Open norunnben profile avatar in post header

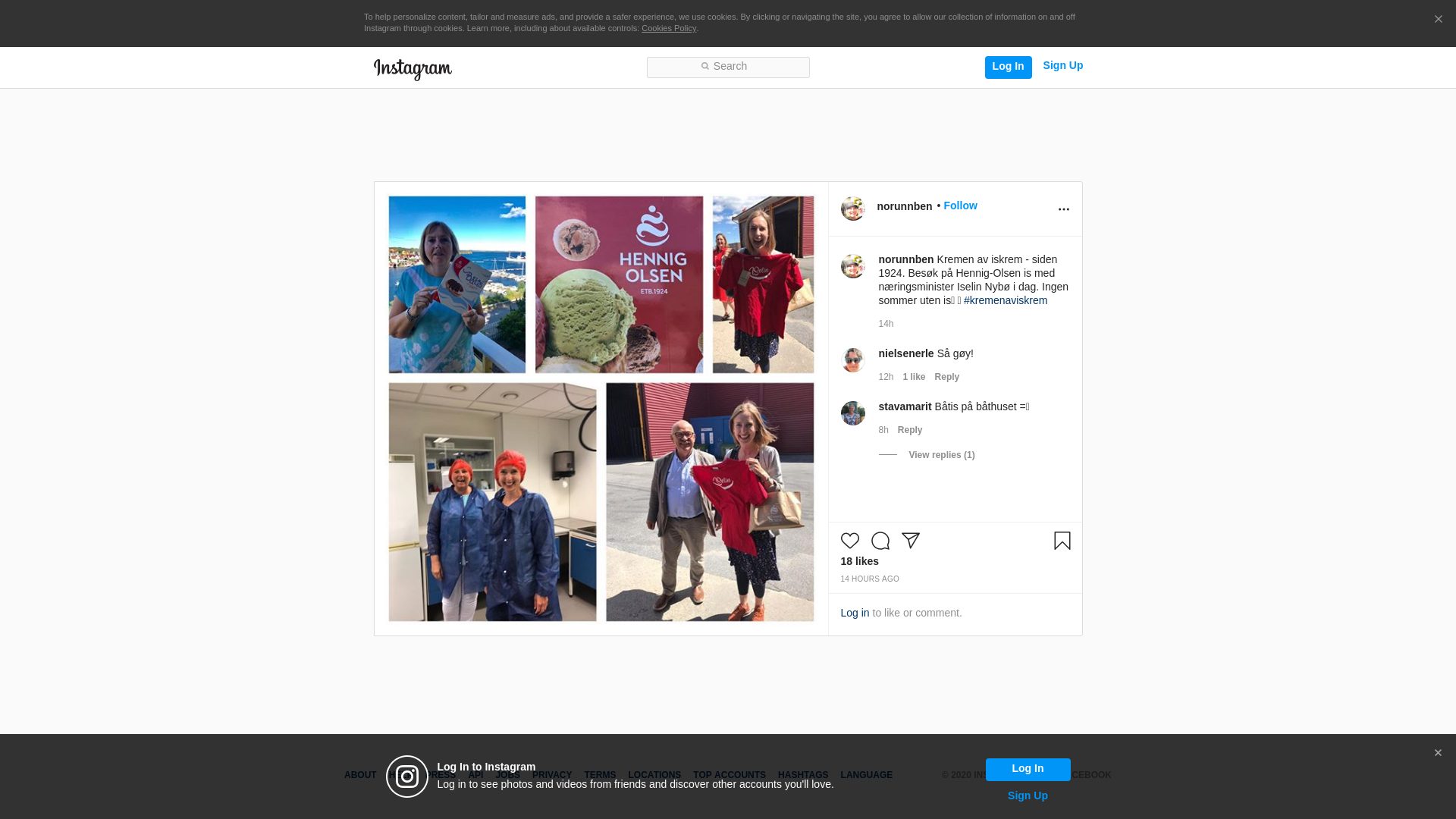pyautogui.click(x=852, y=209)
